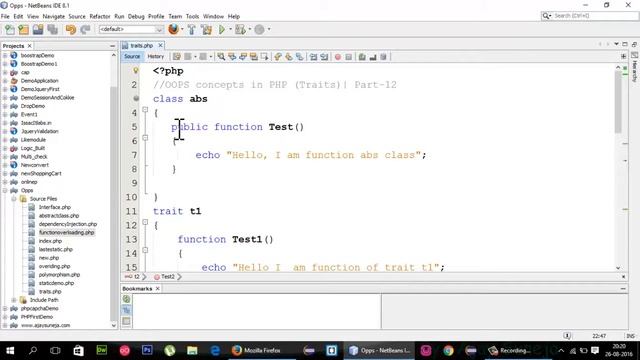Switch to the Source view button
The height and width of the screenshot is (360, 640).
(132, 57)
